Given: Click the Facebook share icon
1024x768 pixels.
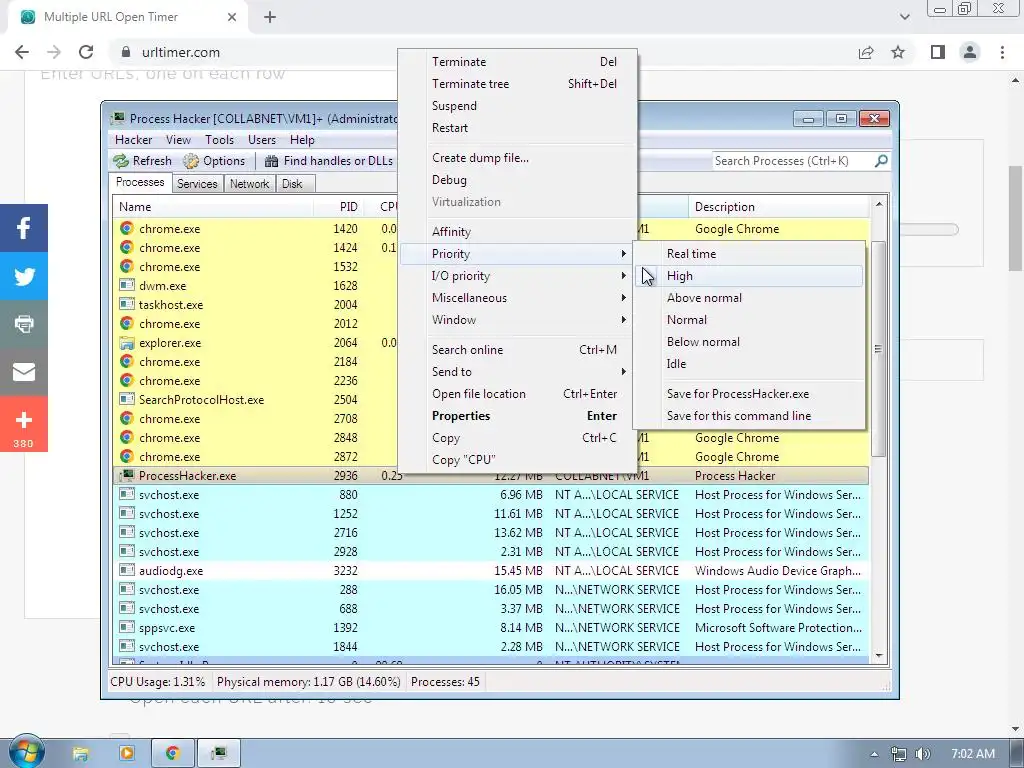Looking at the screenshot, I should tap(24, 228).
